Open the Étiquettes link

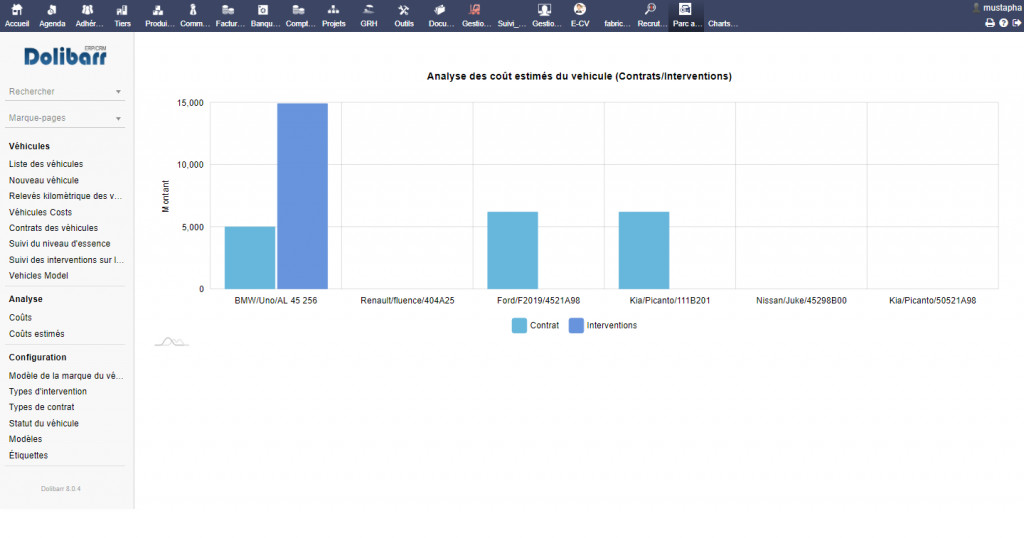coord(28,455)
